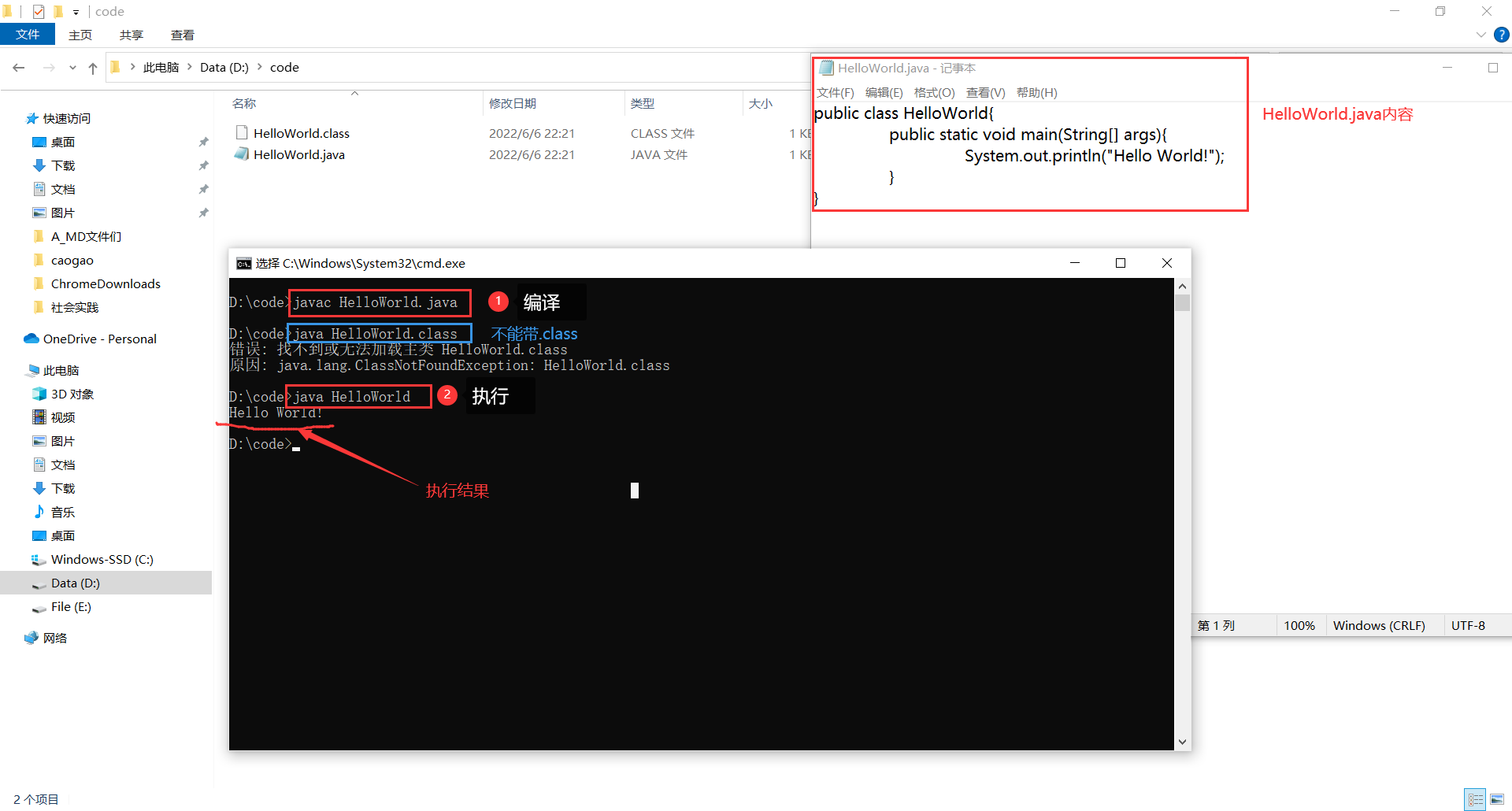
Task: Expand the ribbon with the chevron
Action: (x=1480, y=35)
